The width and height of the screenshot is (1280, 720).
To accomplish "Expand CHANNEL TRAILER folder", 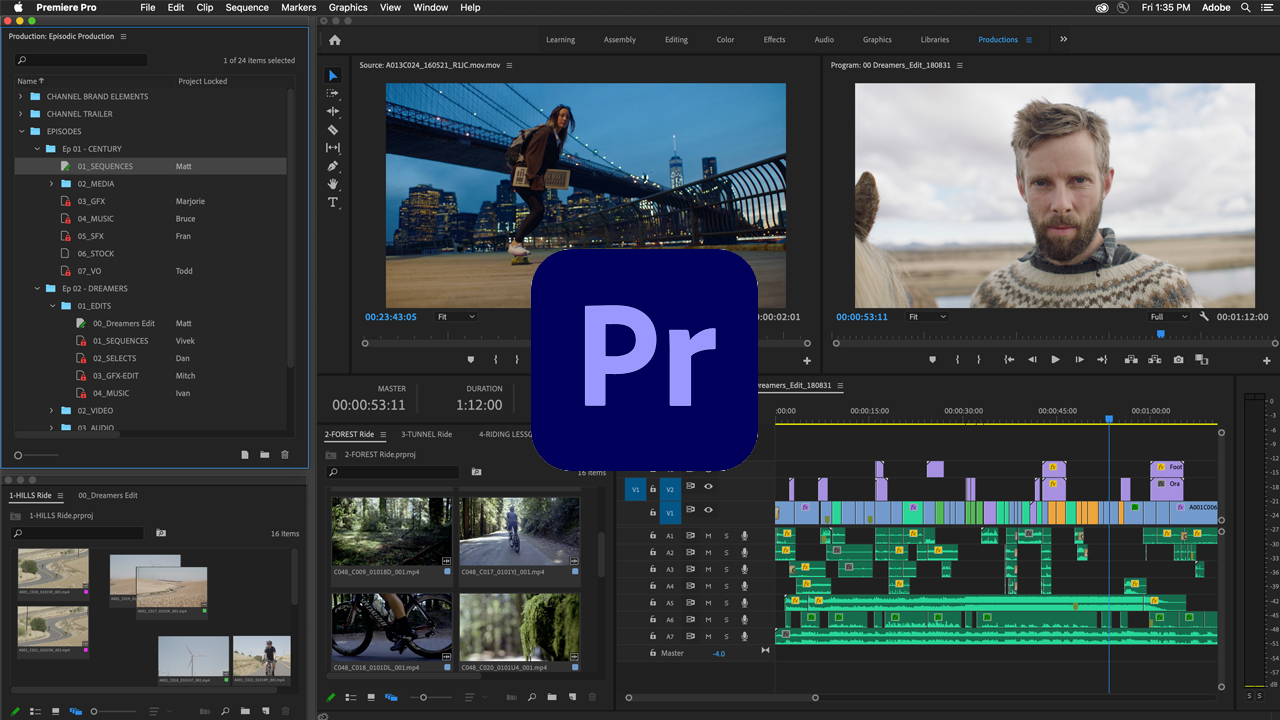I will click(x=21, y=114).
